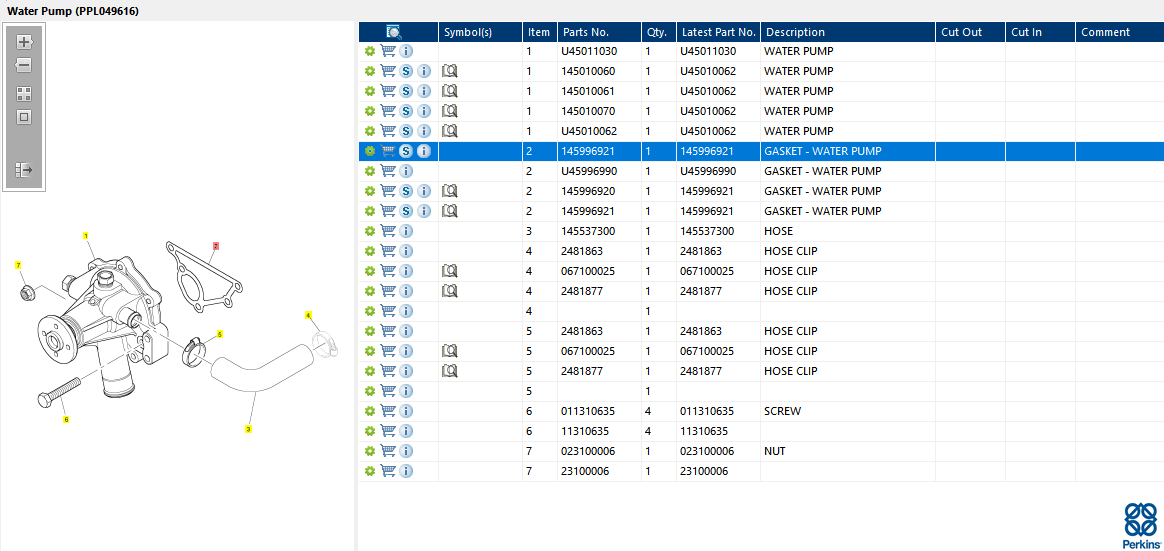The width and height of the screenshot is (1164, 551).
Task: Click supersession S icon for 145010060
Action: click(406, 71)
